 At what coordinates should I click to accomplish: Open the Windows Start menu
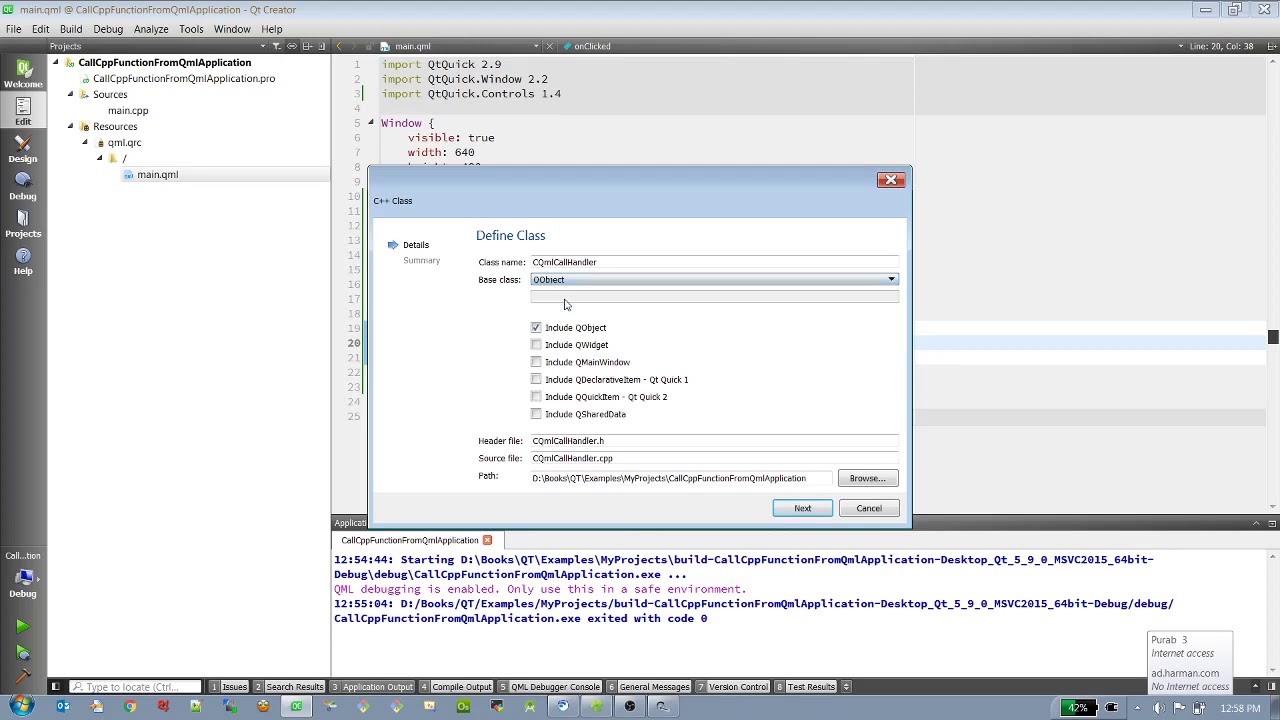pyautogui.click(x=21, y=707)
